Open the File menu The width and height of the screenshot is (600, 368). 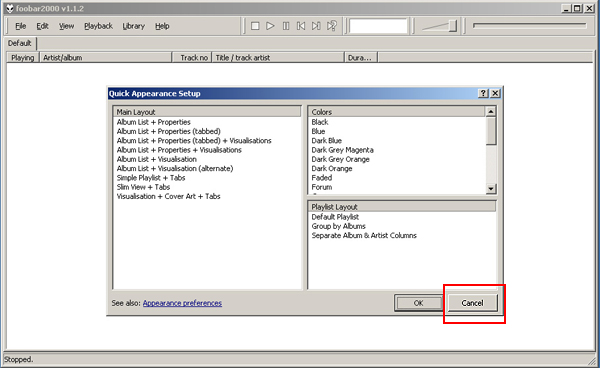coord(21,26)
